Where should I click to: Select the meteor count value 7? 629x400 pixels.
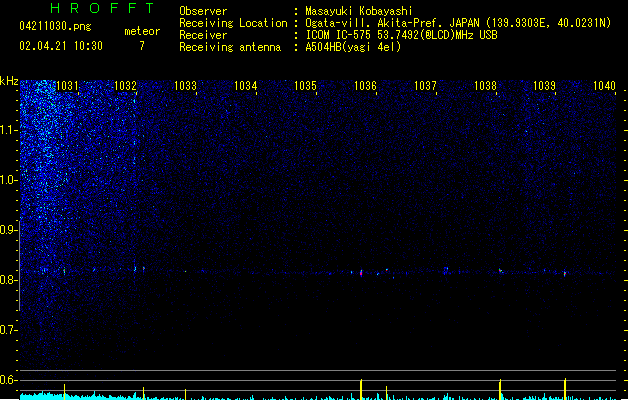[x=142, y=46]
